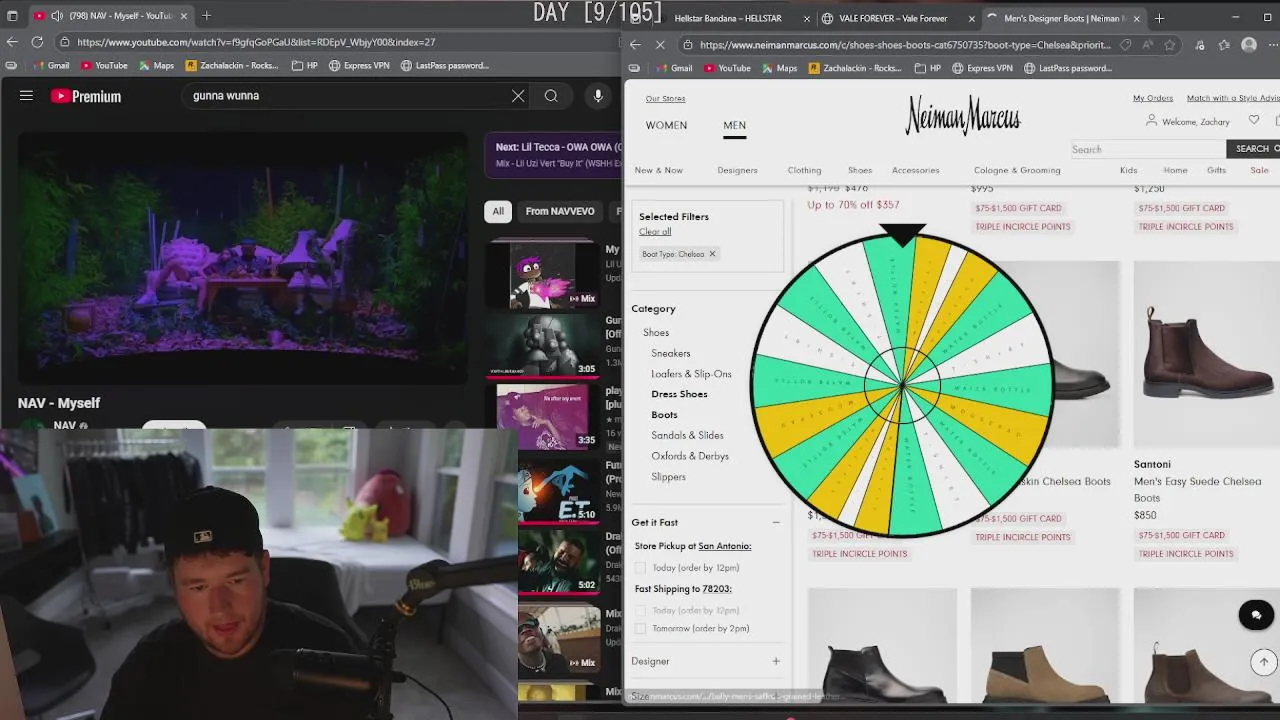
Task: Select Sneakers category filter
Action: pyautogui.click(x=670, y=353)
